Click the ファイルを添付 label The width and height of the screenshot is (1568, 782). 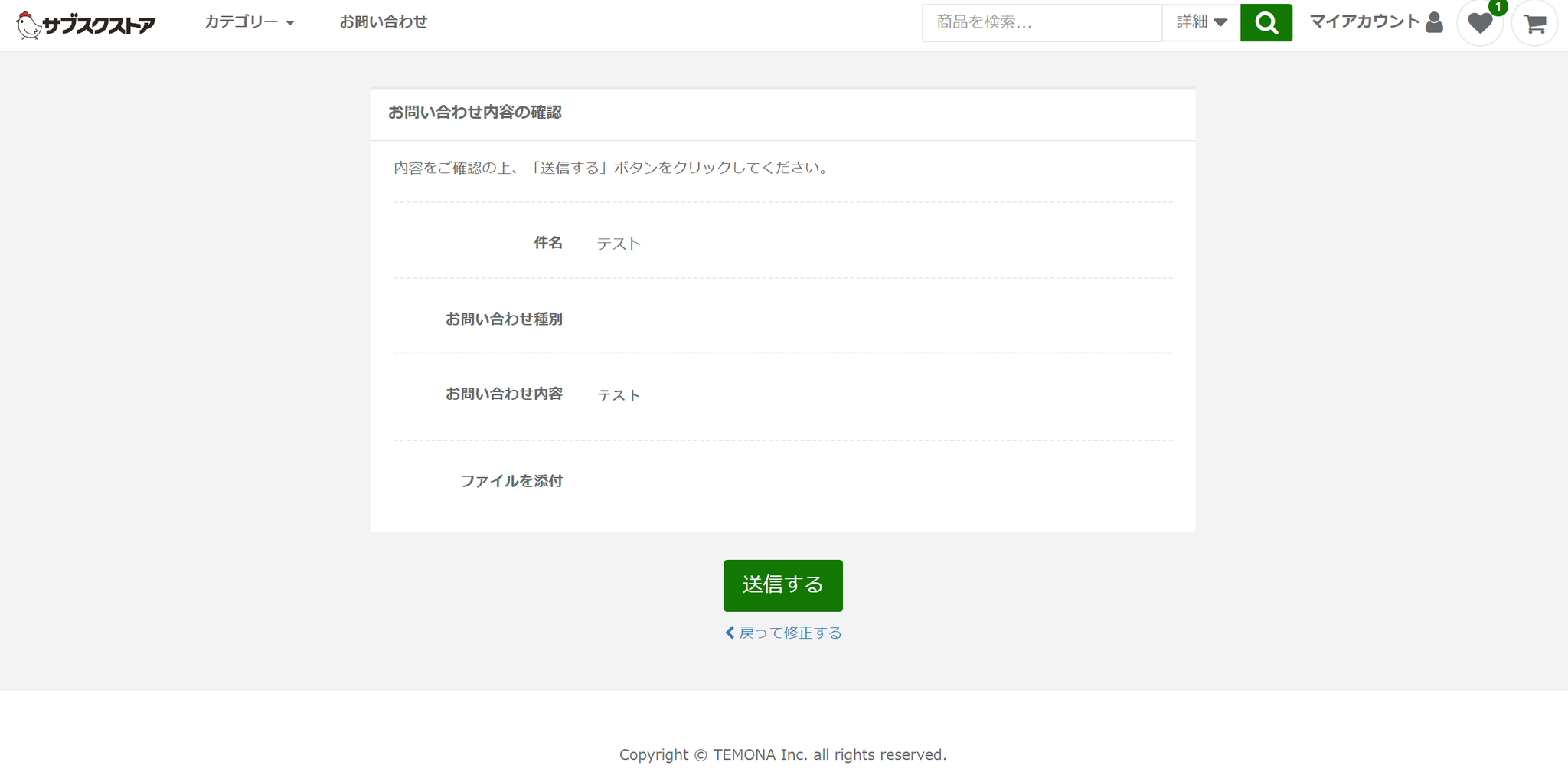tap(511, 481)
